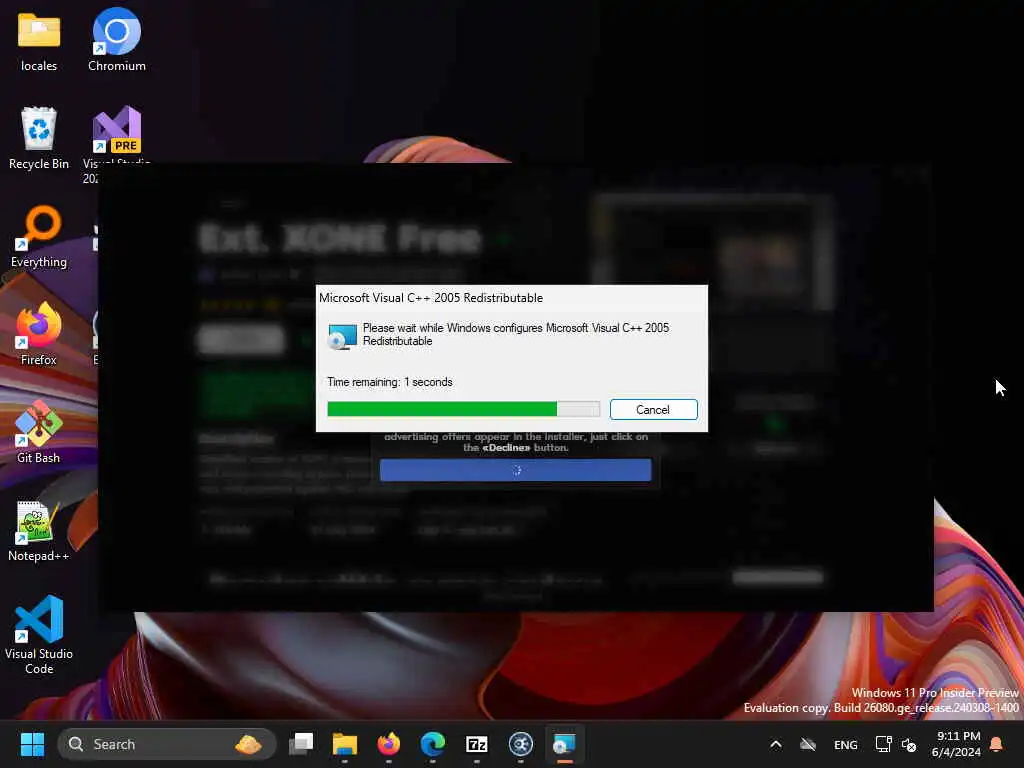Viewport: 1024px width, 768px height.
Task: Open the locales folder on desktop
Action: 39,42
